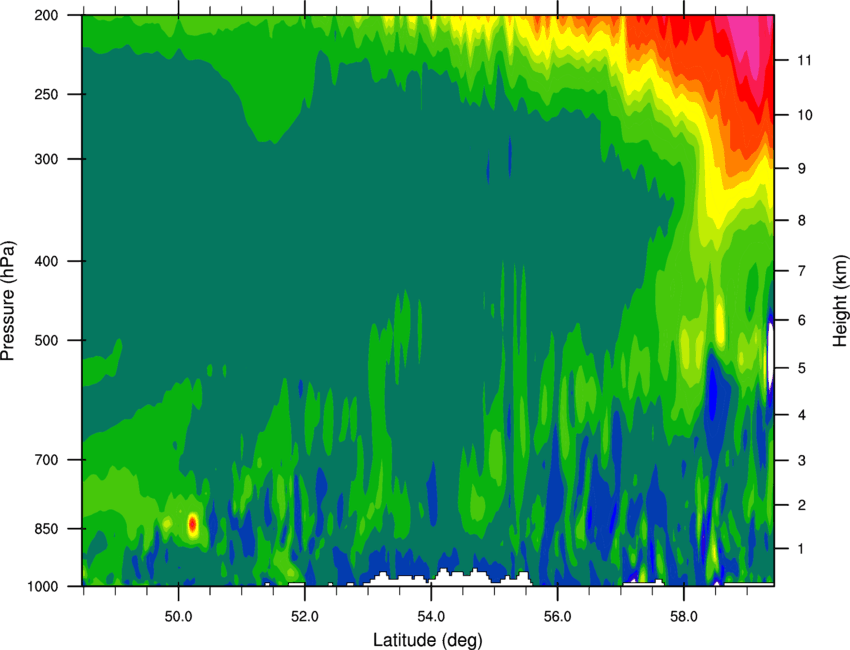Click the 2 km height label
Viewport: 850px width, 650px height.
tap(801, 505)
